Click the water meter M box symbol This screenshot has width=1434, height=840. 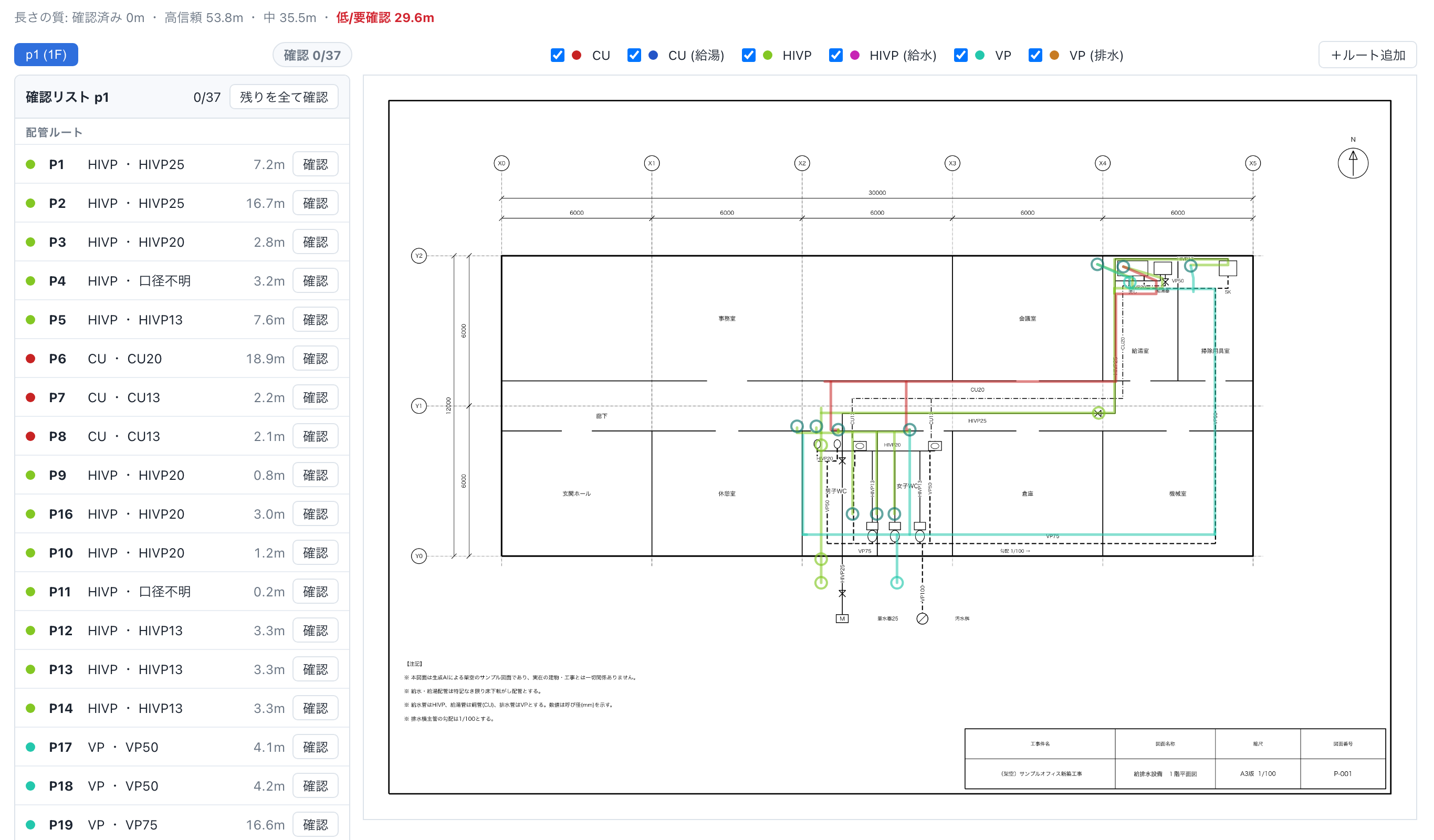842,618
